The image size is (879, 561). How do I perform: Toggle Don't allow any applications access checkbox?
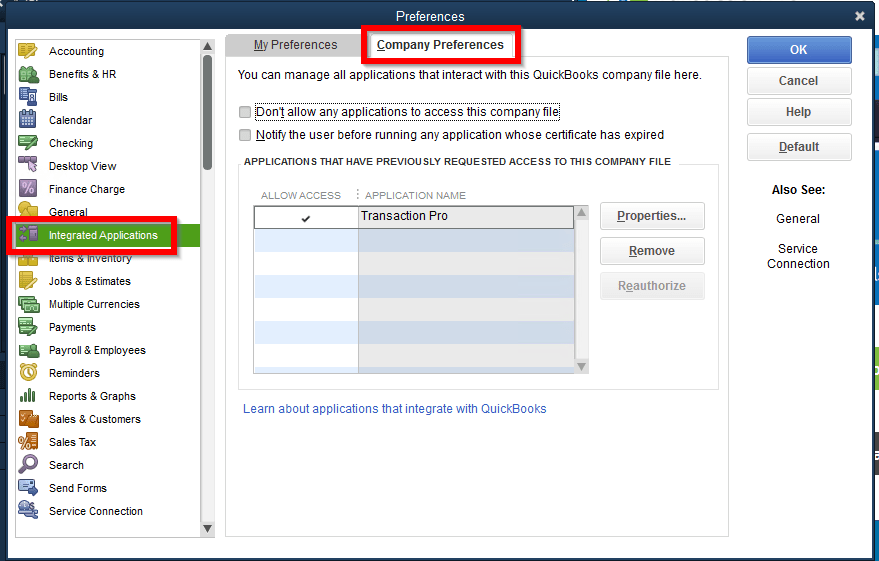[x=245, y=112]
